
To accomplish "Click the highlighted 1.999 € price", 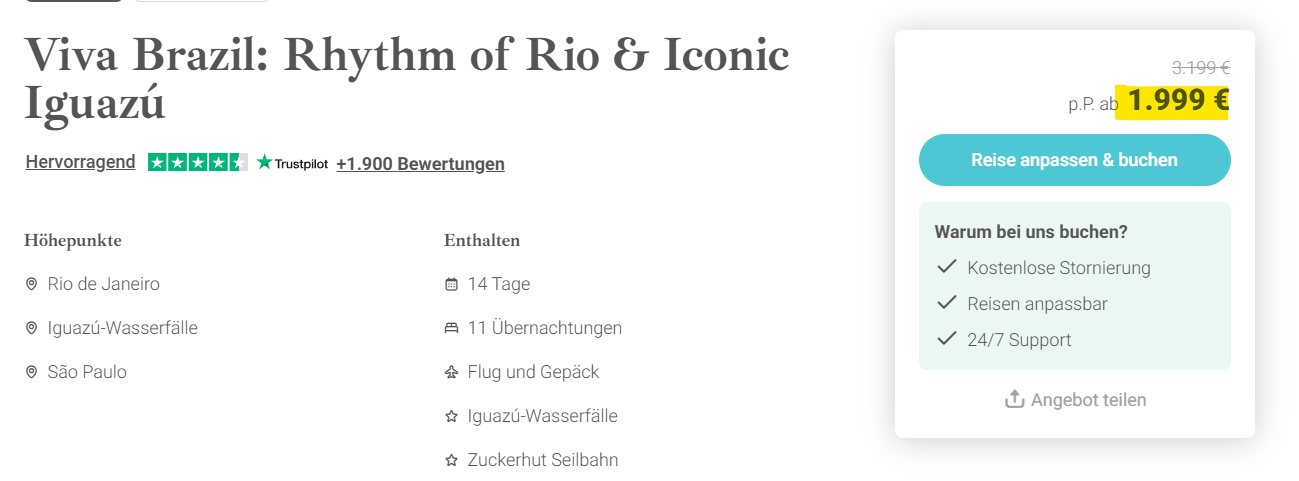I will pyautogui.click(x=1178, y=101).
